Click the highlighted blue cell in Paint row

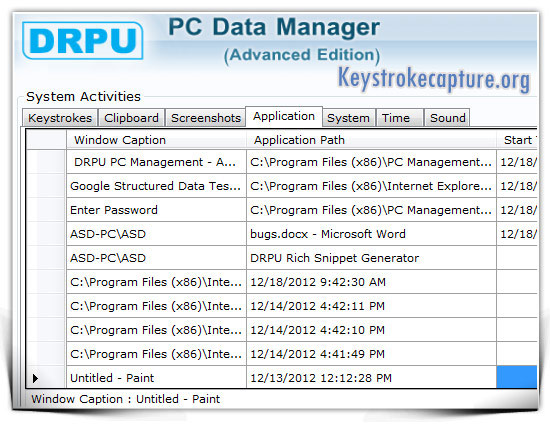coord(517,377)
